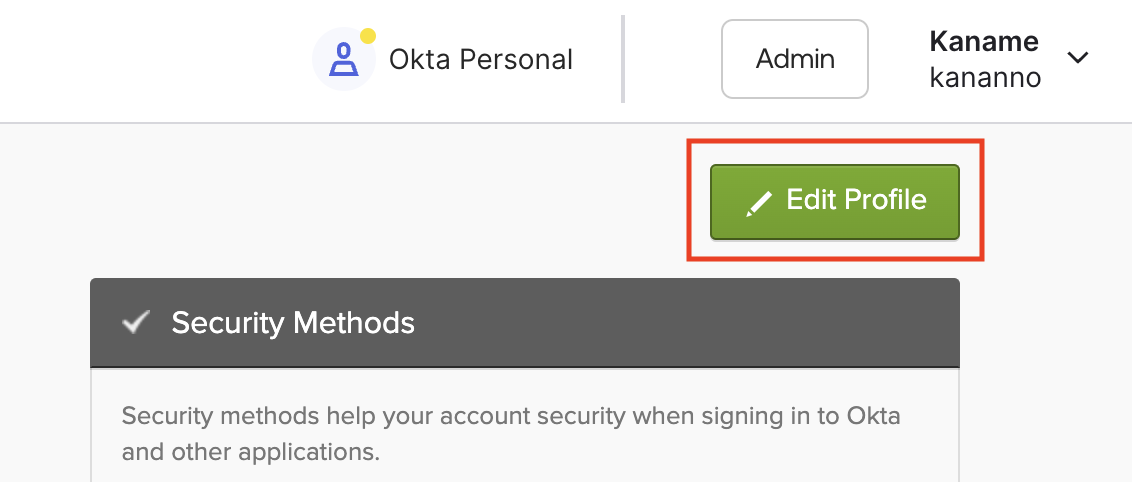Click the empty top header bar area
This screenshot has width=1132, height=482.
tap(150, 60)
